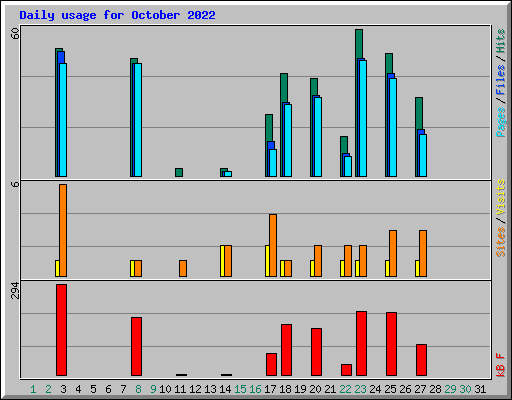The width and height of the screenshot is (512, 400).
Task: Click the red KB bar for day 20
Action: [317, 352]
